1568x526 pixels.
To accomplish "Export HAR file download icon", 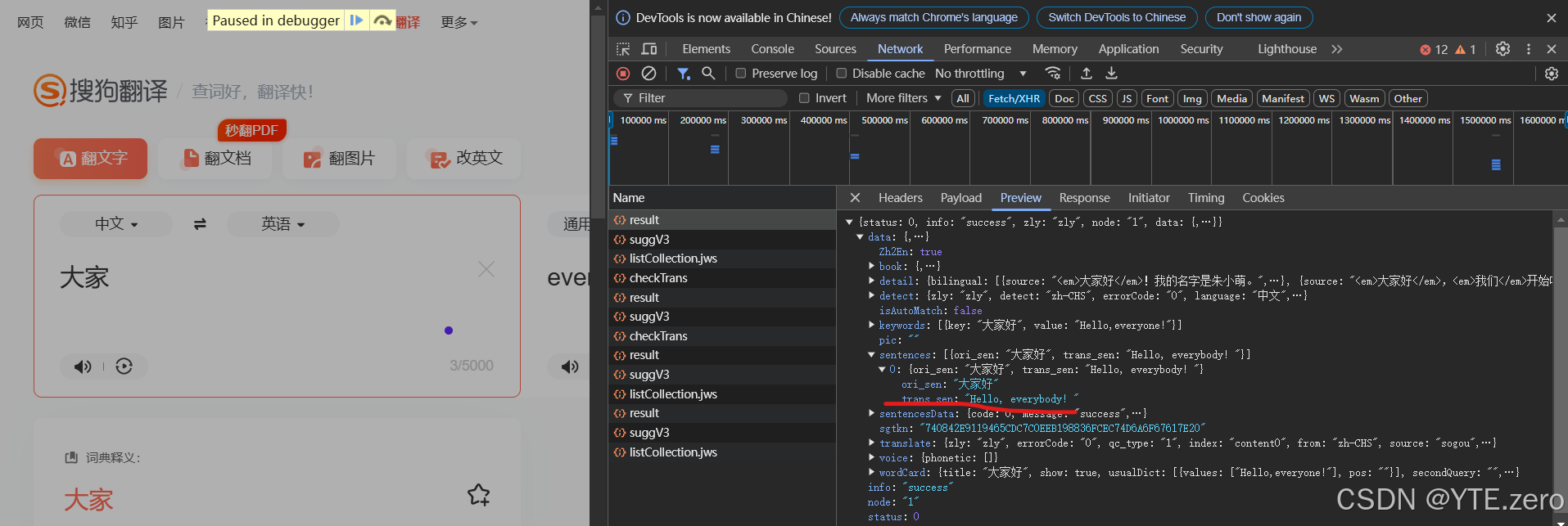I will pyautogui.click(x=1111, y=74).
